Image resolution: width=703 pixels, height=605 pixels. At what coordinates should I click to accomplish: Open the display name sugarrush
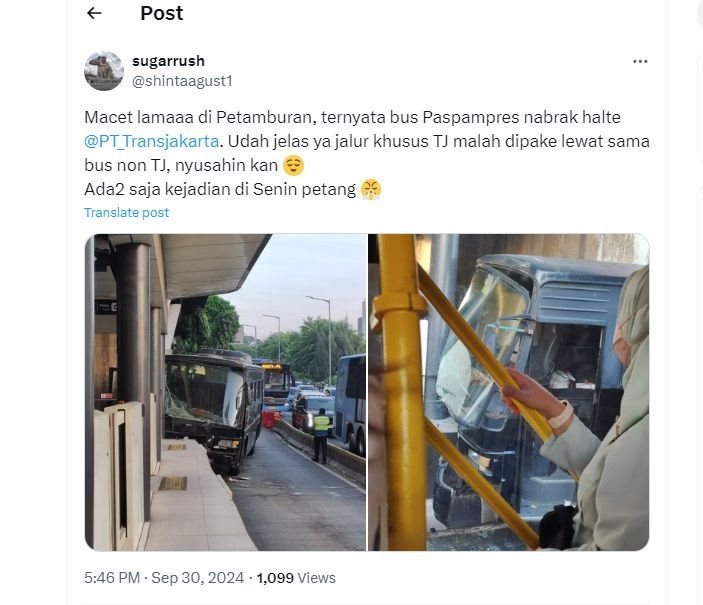pyautogui.click(x=168, y=61)
